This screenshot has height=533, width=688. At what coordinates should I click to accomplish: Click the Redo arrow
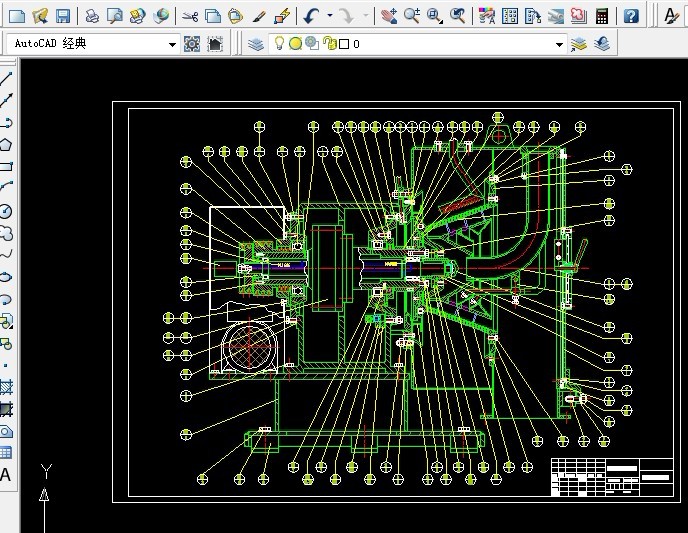[x=347, y=17]
